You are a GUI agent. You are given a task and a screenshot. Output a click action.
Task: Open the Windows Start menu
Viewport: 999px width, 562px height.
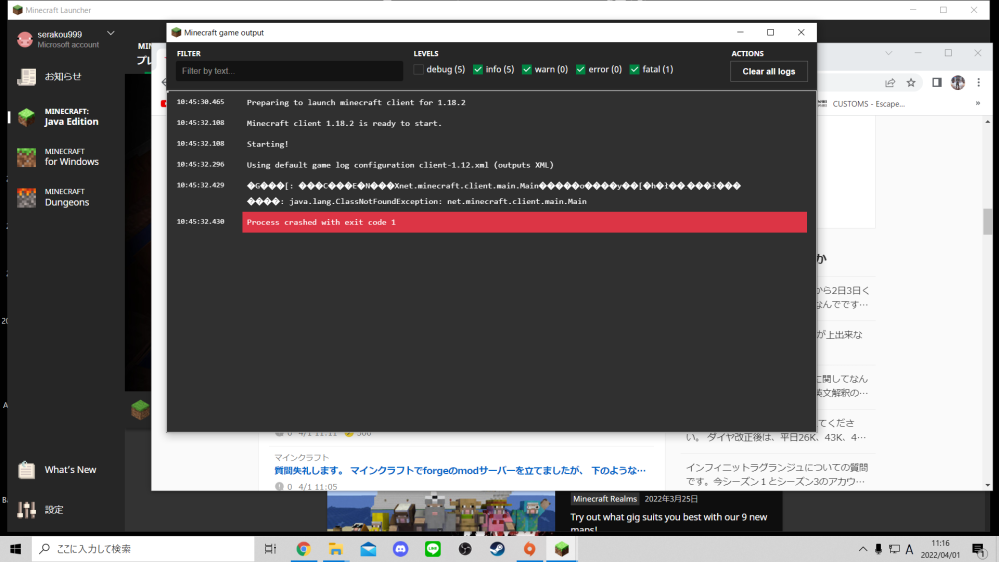(x=15, y=549)
